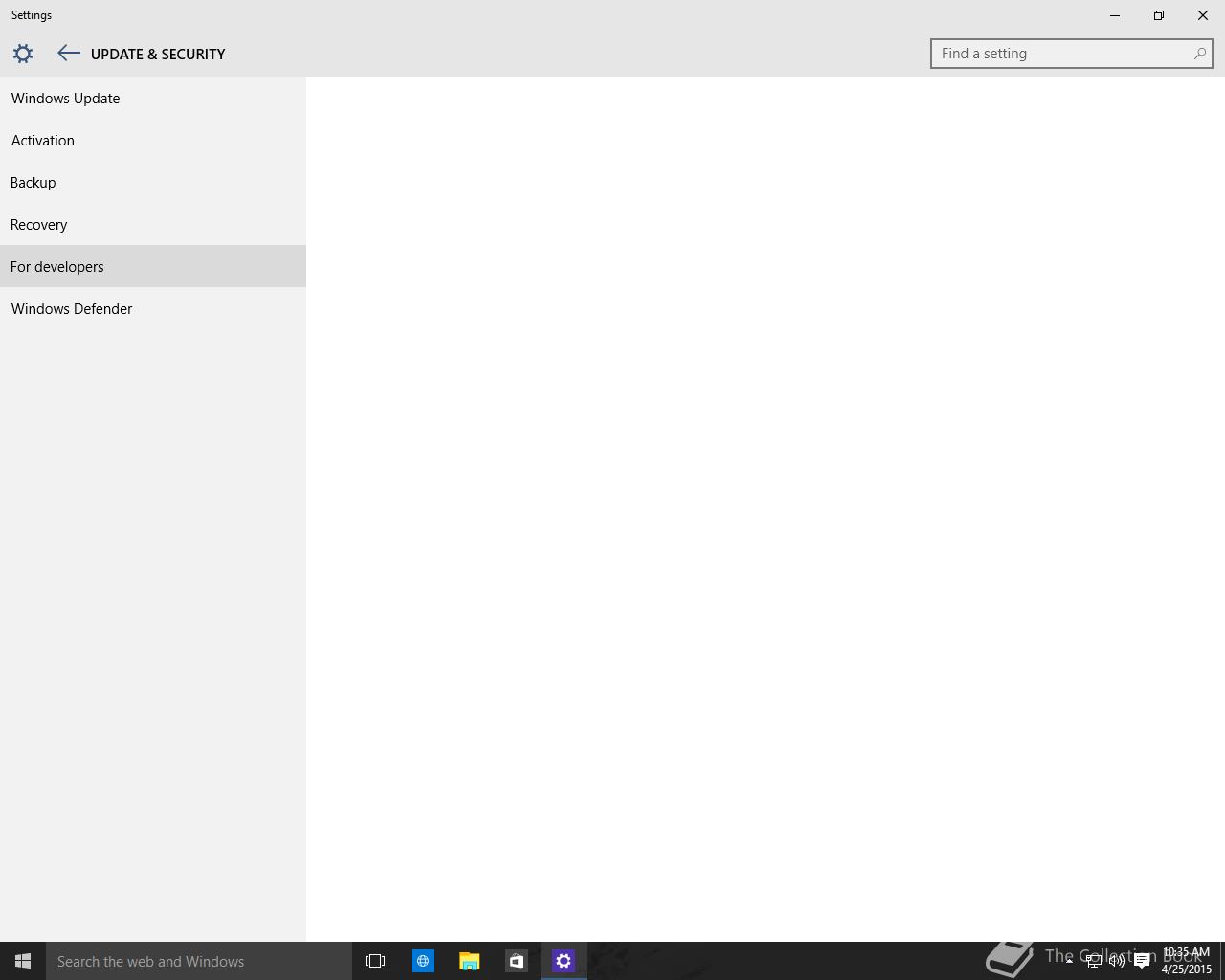
Task: Show hidden system tray icons
Action: pyautogui.click(x=1069, y=961)
